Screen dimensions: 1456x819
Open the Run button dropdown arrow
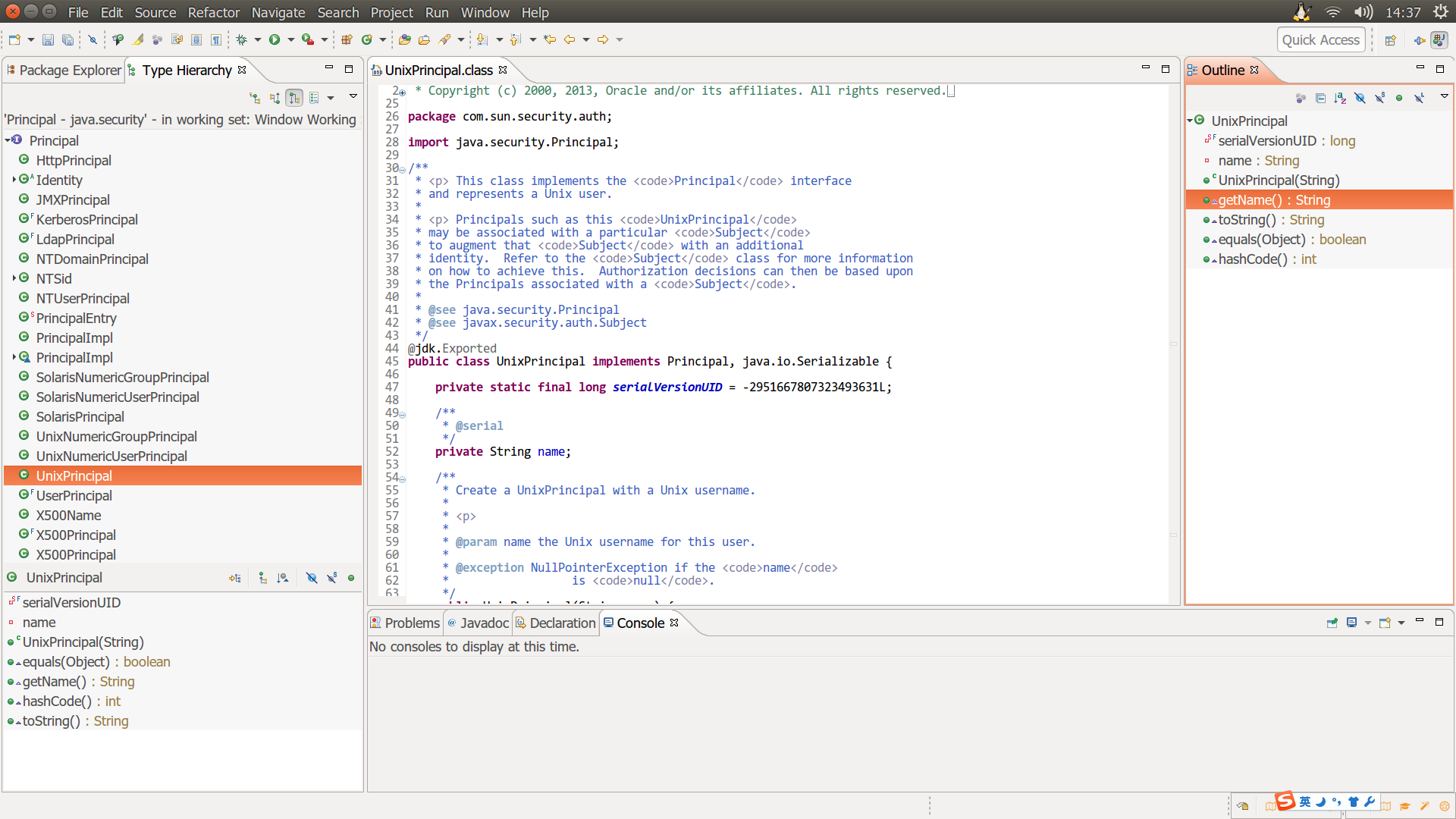[290, 39]
